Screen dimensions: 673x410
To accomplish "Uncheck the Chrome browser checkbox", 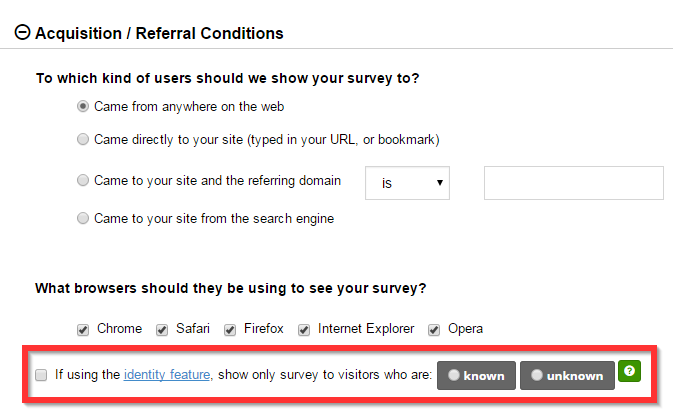I will (x=83, y=329).
